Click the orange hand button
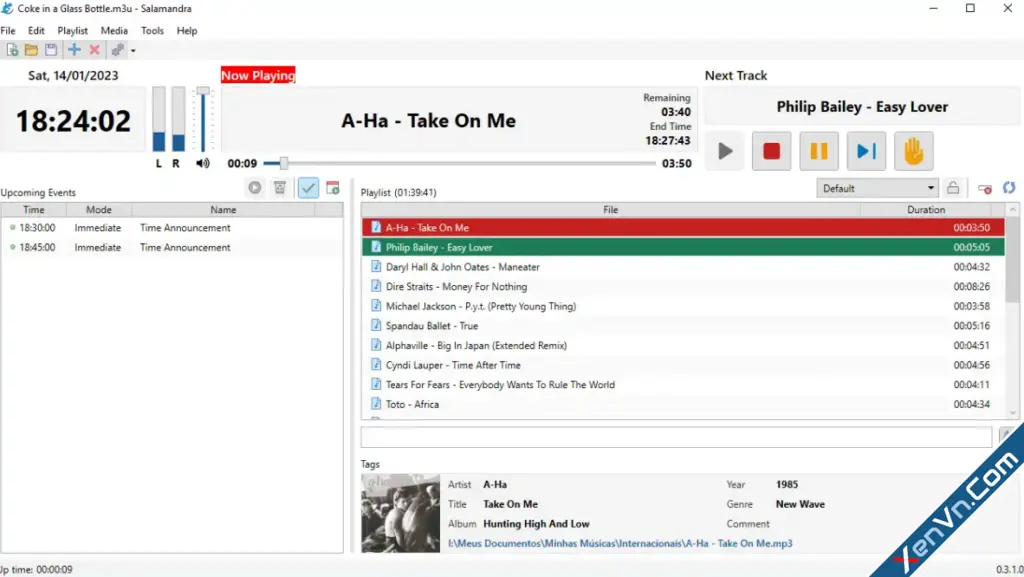The width and height of the screenshot is (1024, 577). coord(914,151)
